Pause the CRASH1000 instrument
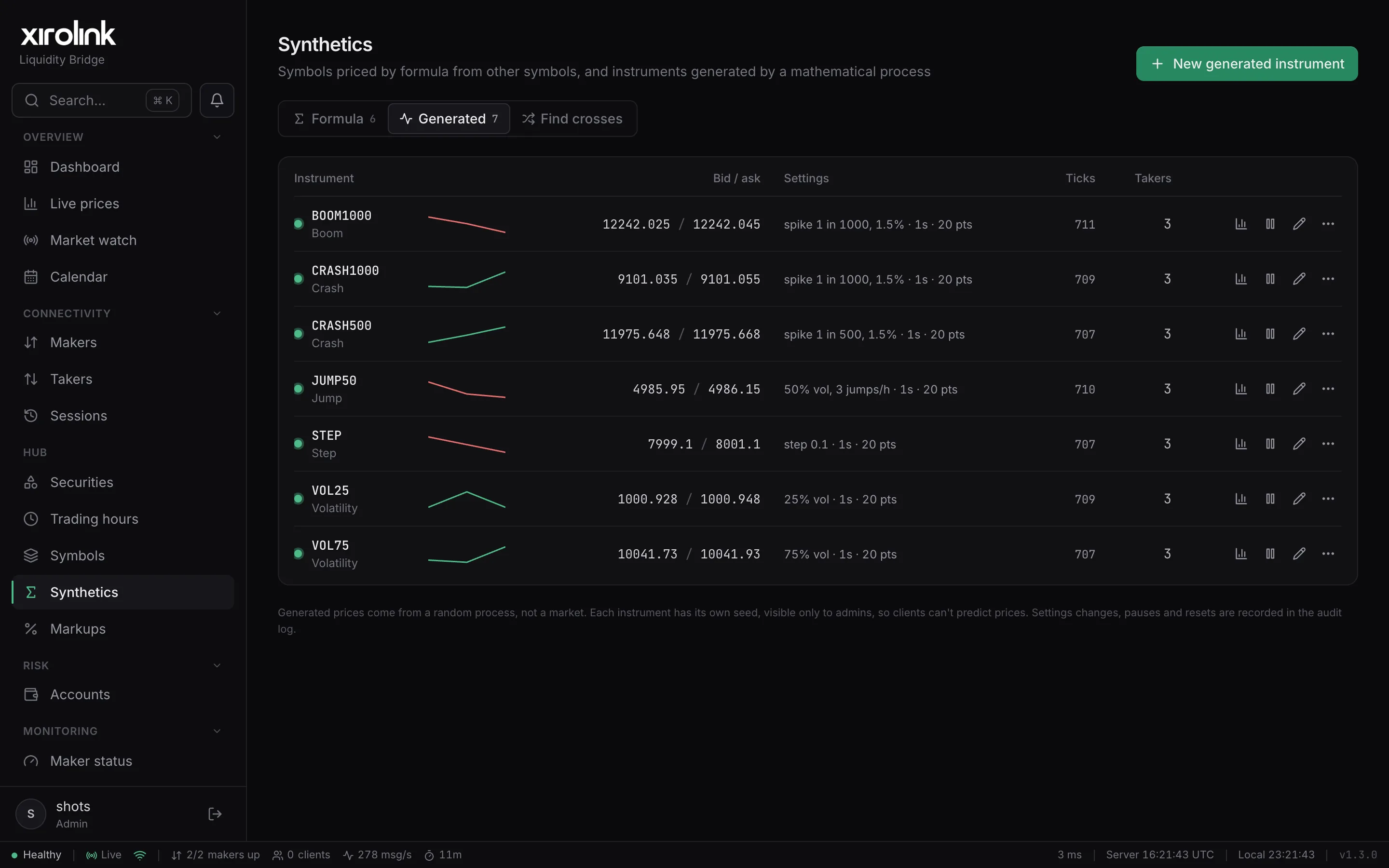Viewport: 1389px width, 868px height. 1270,279
